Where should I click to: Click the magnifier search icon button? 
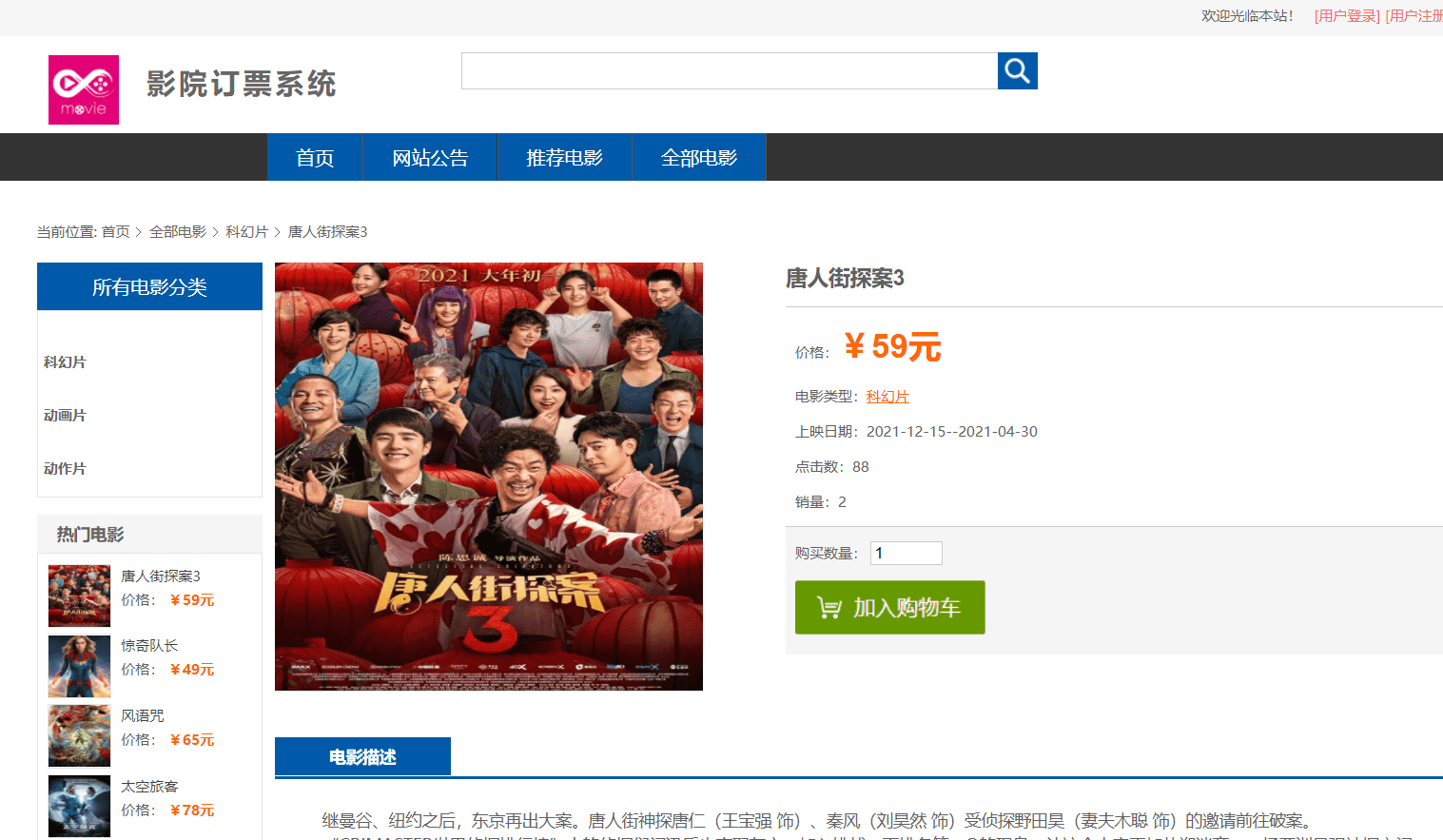point(1017,70)
